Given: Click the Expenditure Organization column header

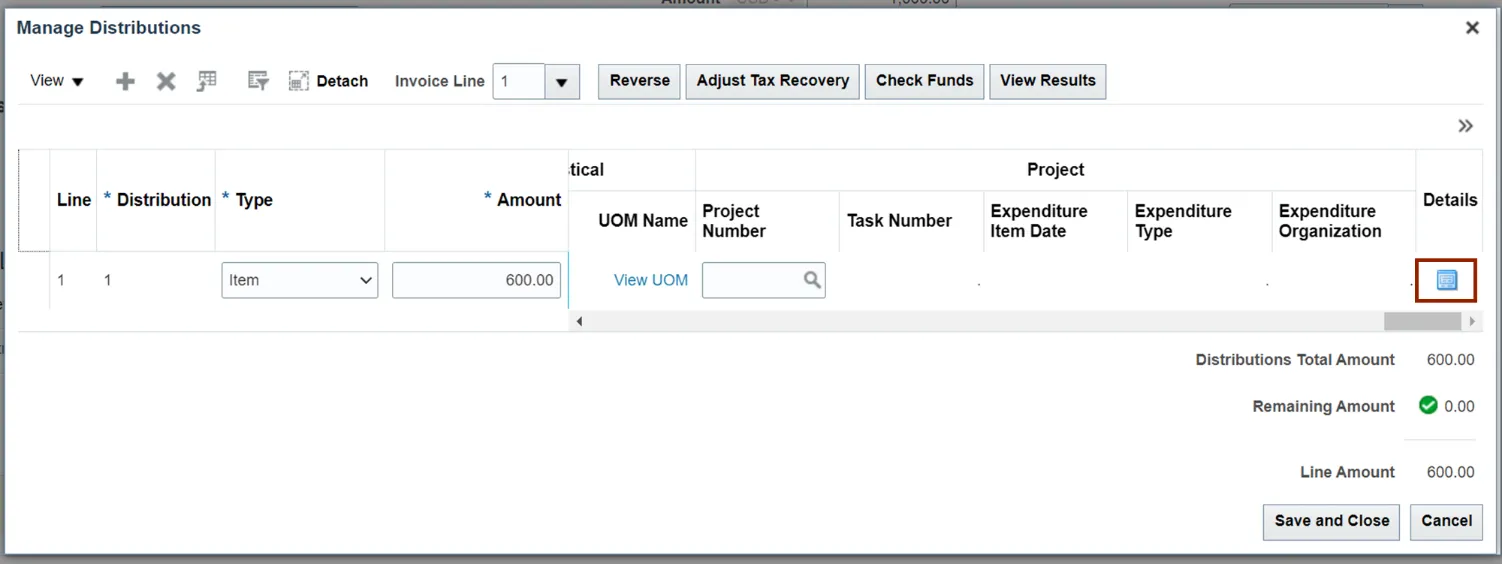Looking at the screenshot, I should tap(1343, 221).
